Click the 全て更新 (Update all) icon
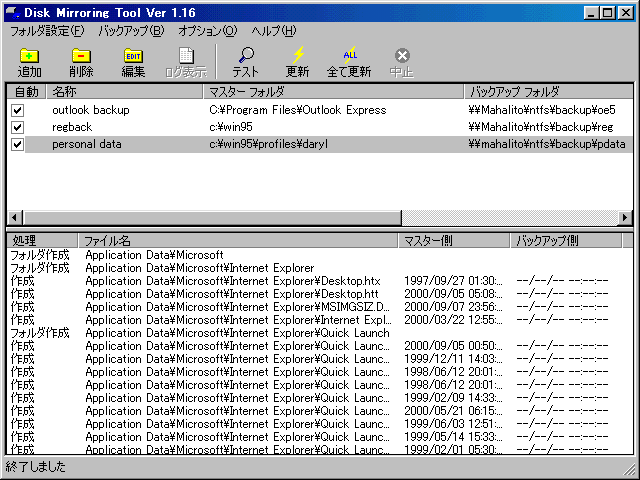Screen dimensions: 640x480 [x=349, y=56]
